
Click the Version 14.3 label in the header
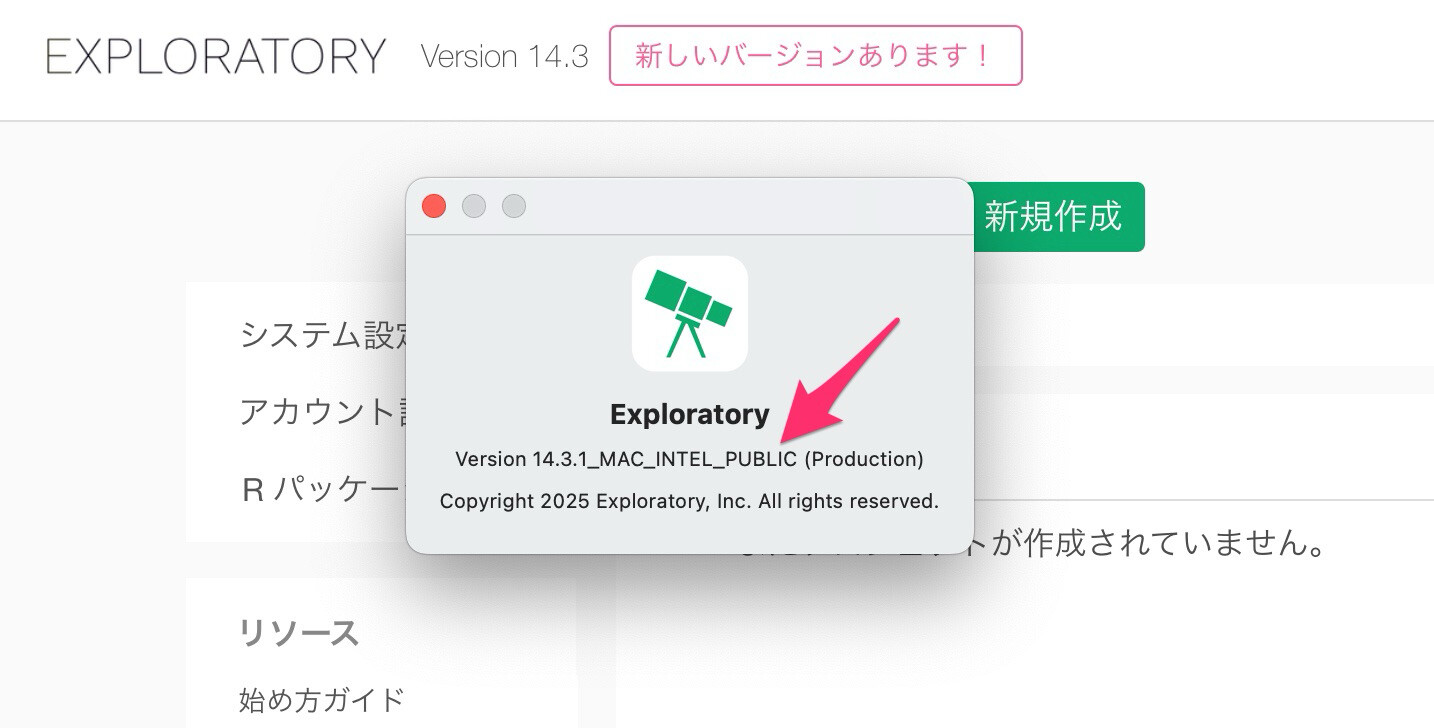[x=504, y=57]
